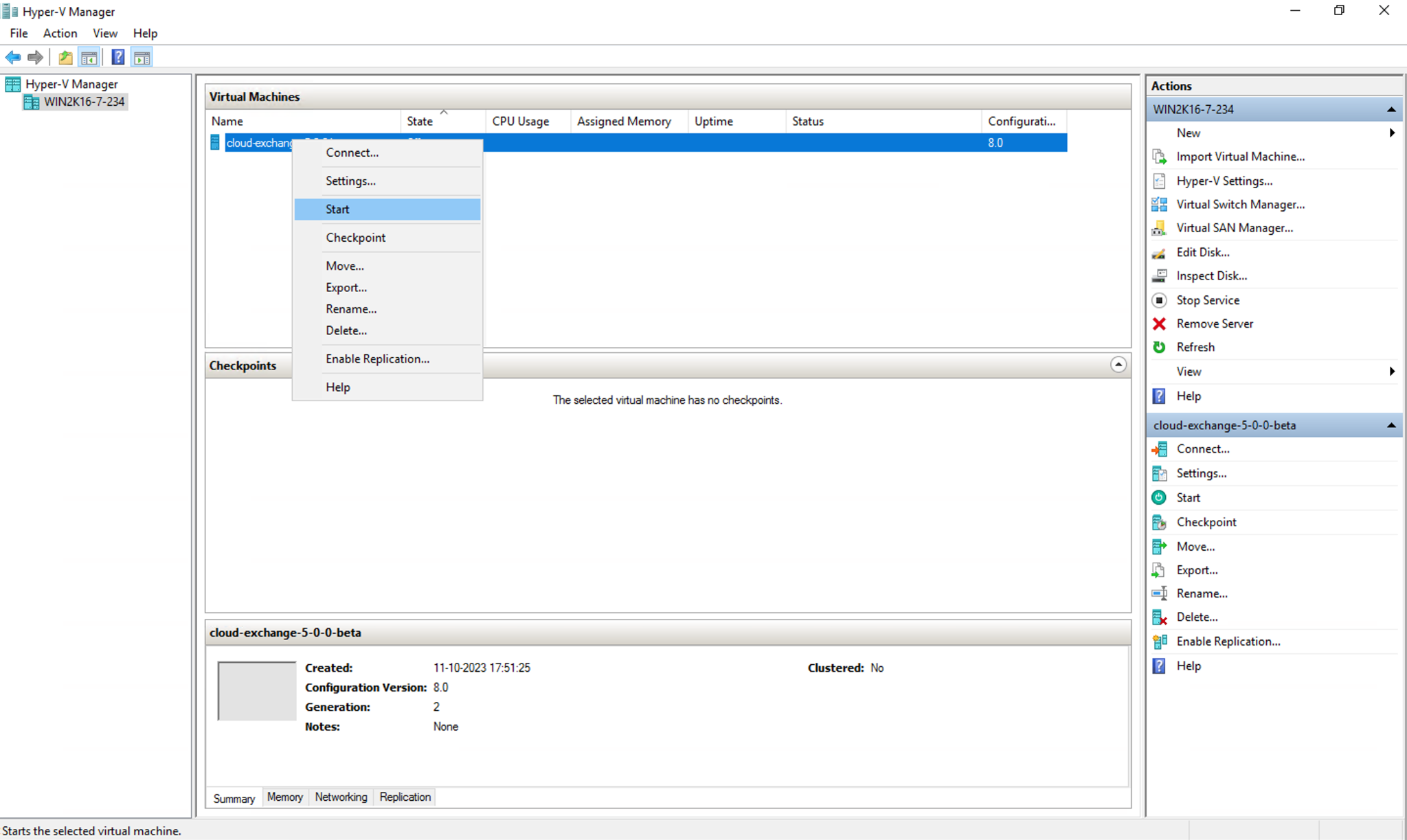This screenshot has width=1407, height=840.
Task: Click the VM preview thumbnail in the details pane
Action: 257,691
